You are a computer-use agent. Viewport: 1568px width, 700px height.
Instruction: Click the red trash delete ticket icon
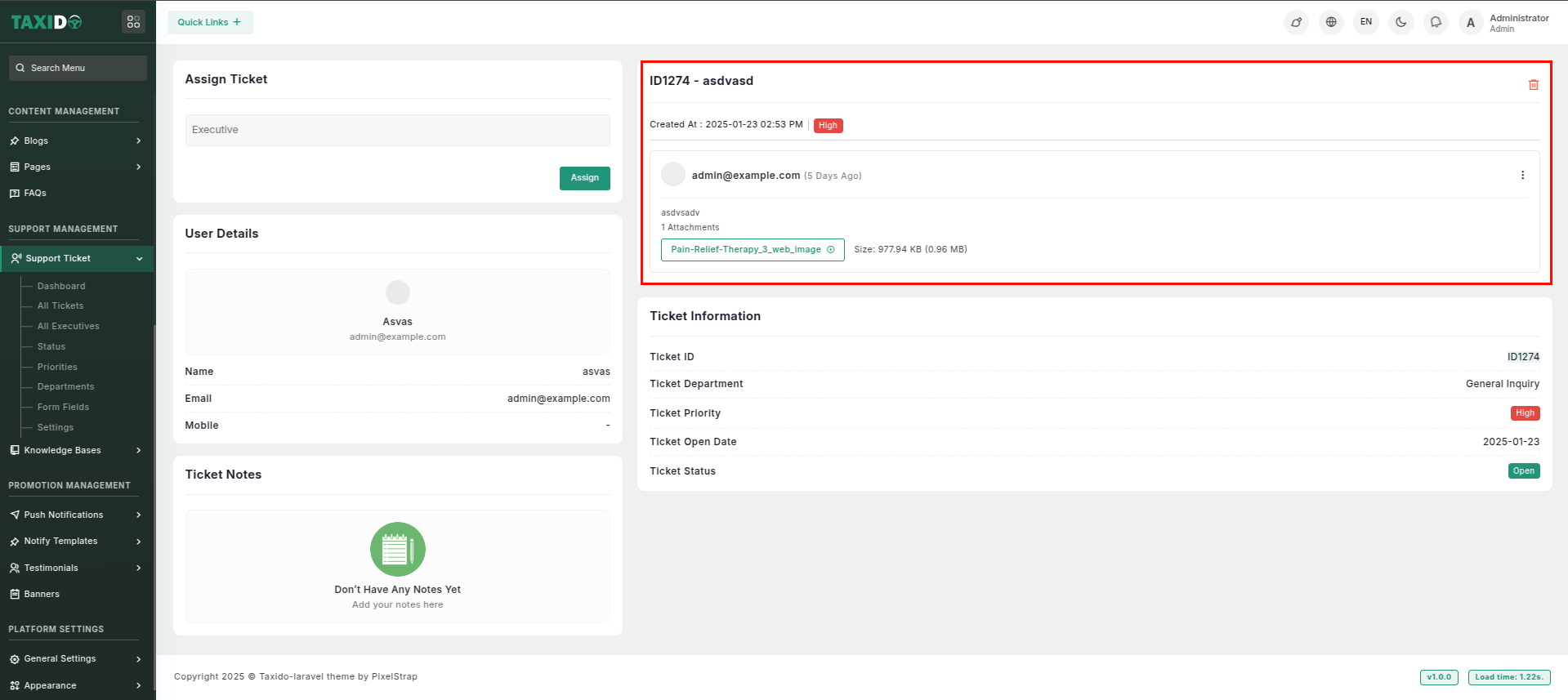click(x=1533, y=85)
